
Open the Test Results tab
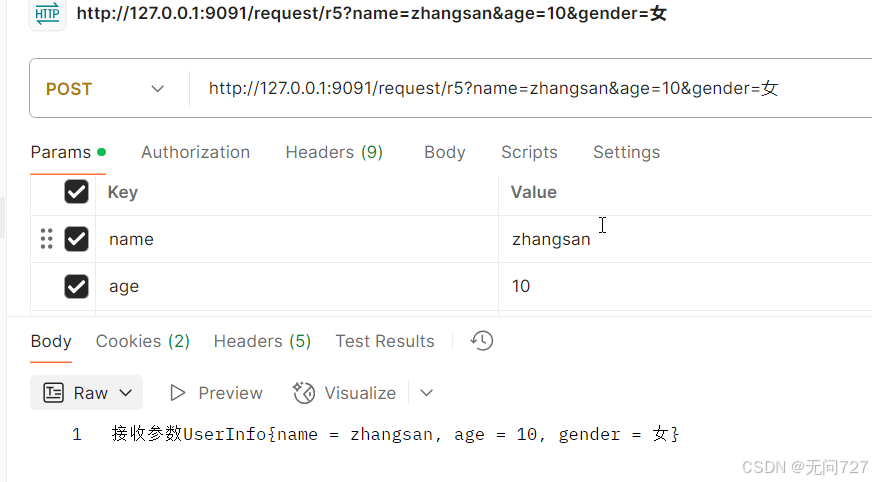click(x=385, y=341)
